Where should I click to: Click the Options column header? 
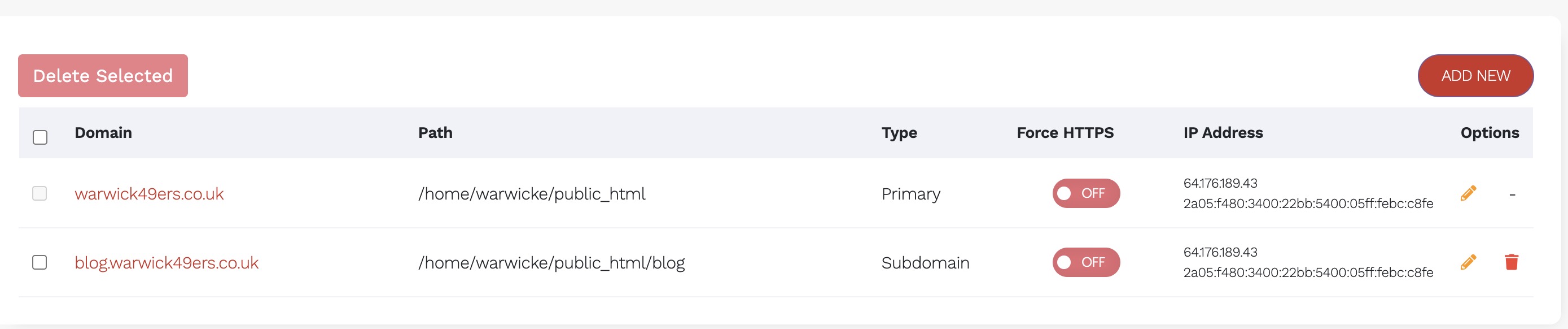(x=1489, y=133)
